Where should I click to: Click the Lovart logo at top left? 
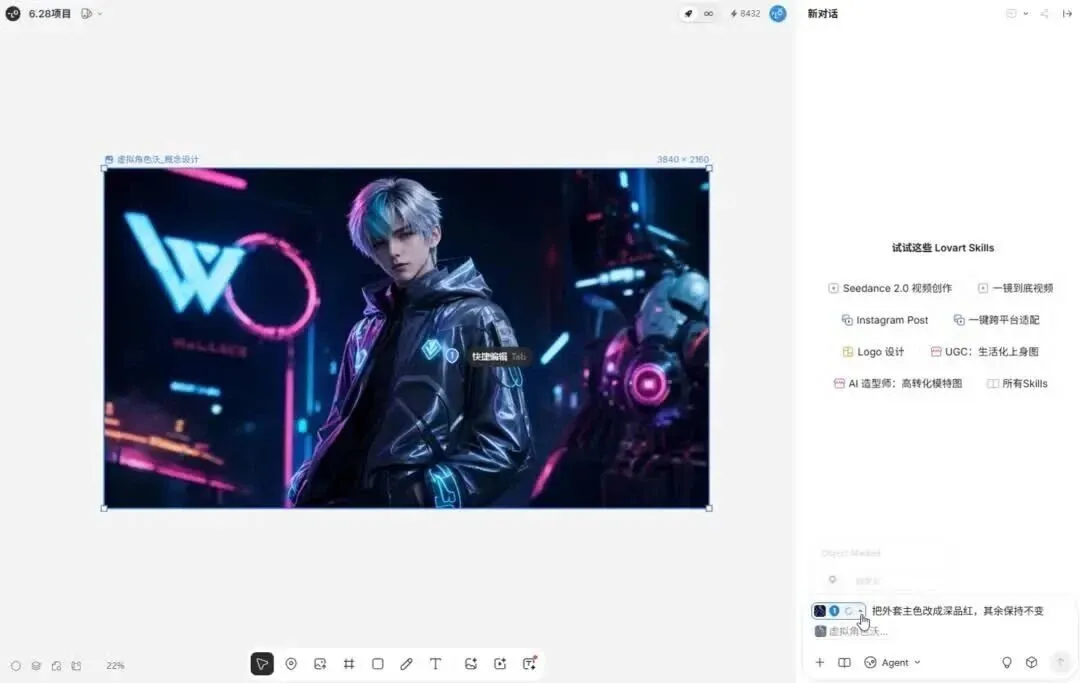click(12, 13)
